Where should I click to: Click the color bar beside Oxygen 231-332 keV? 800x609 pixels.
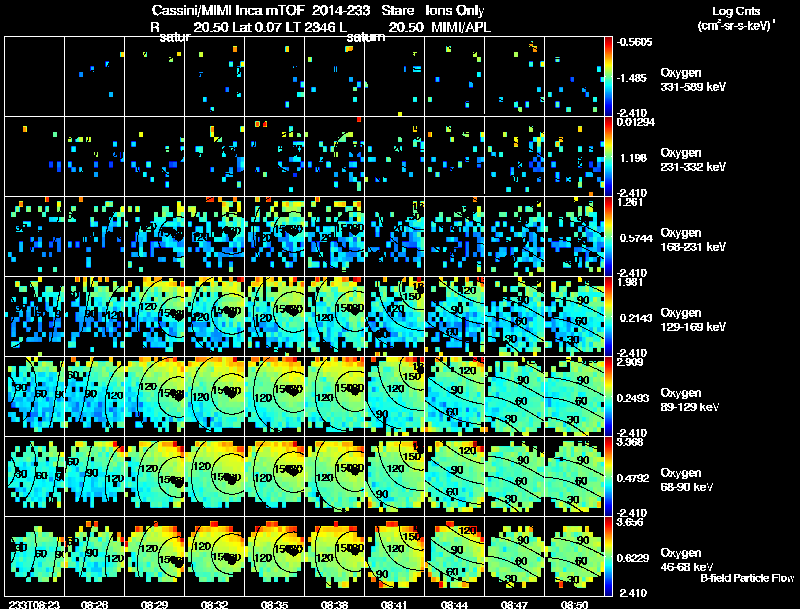coord(608,157)
